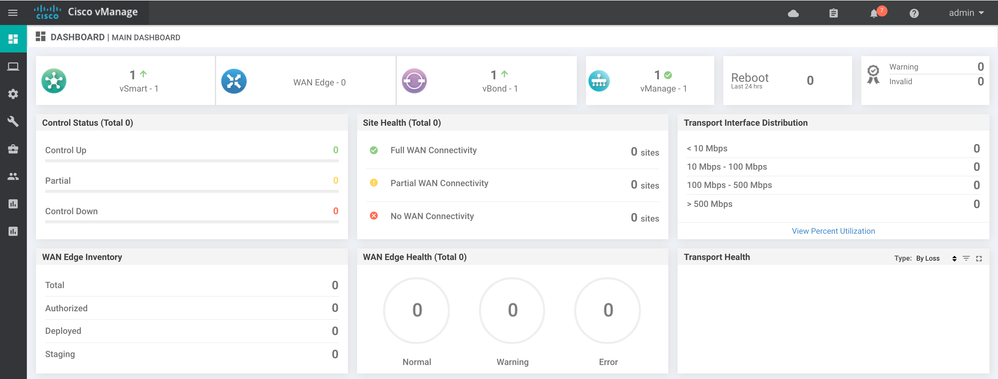
Task: Click the Warning health circle
Action: [512, 310]
